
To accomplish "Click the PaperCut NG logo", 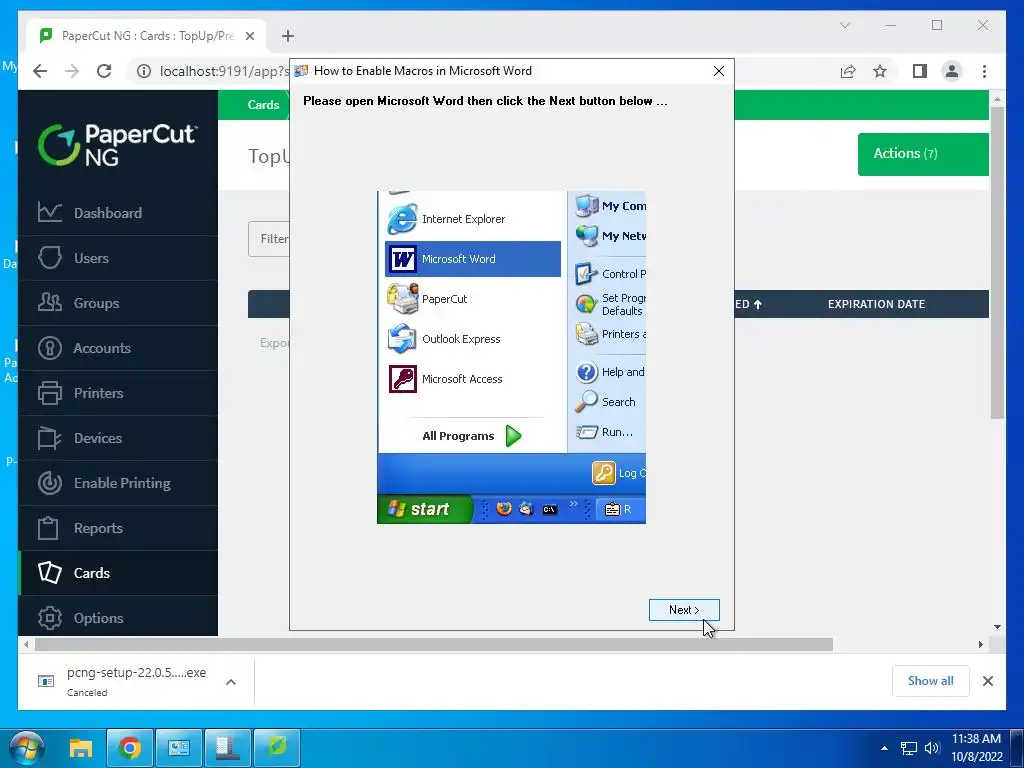I will pos(118,144).
